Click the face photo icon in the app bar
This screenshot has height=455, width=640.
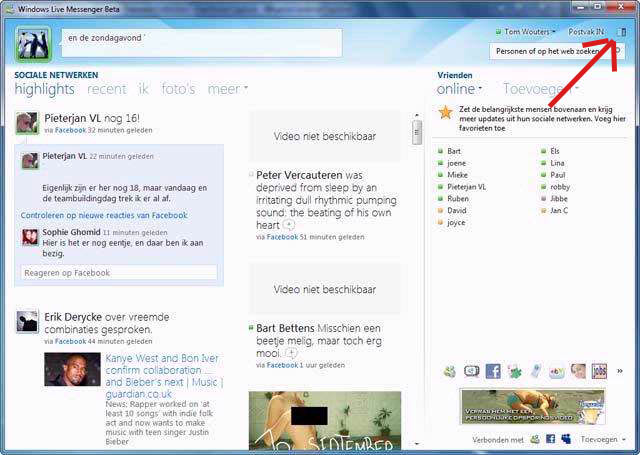[x=578, y=371]
